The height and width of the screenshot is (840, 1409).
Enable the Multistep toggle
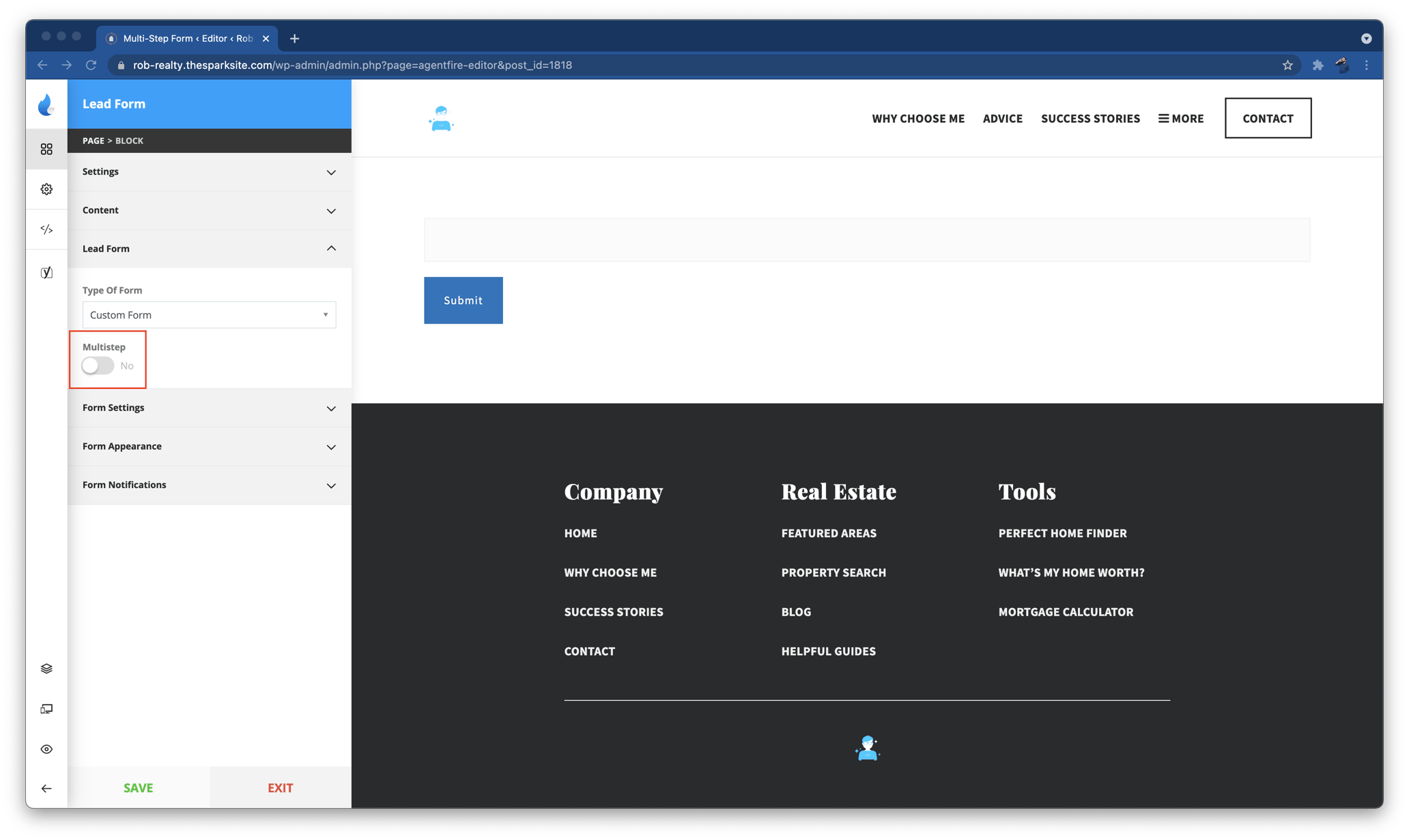pos(96,366)
